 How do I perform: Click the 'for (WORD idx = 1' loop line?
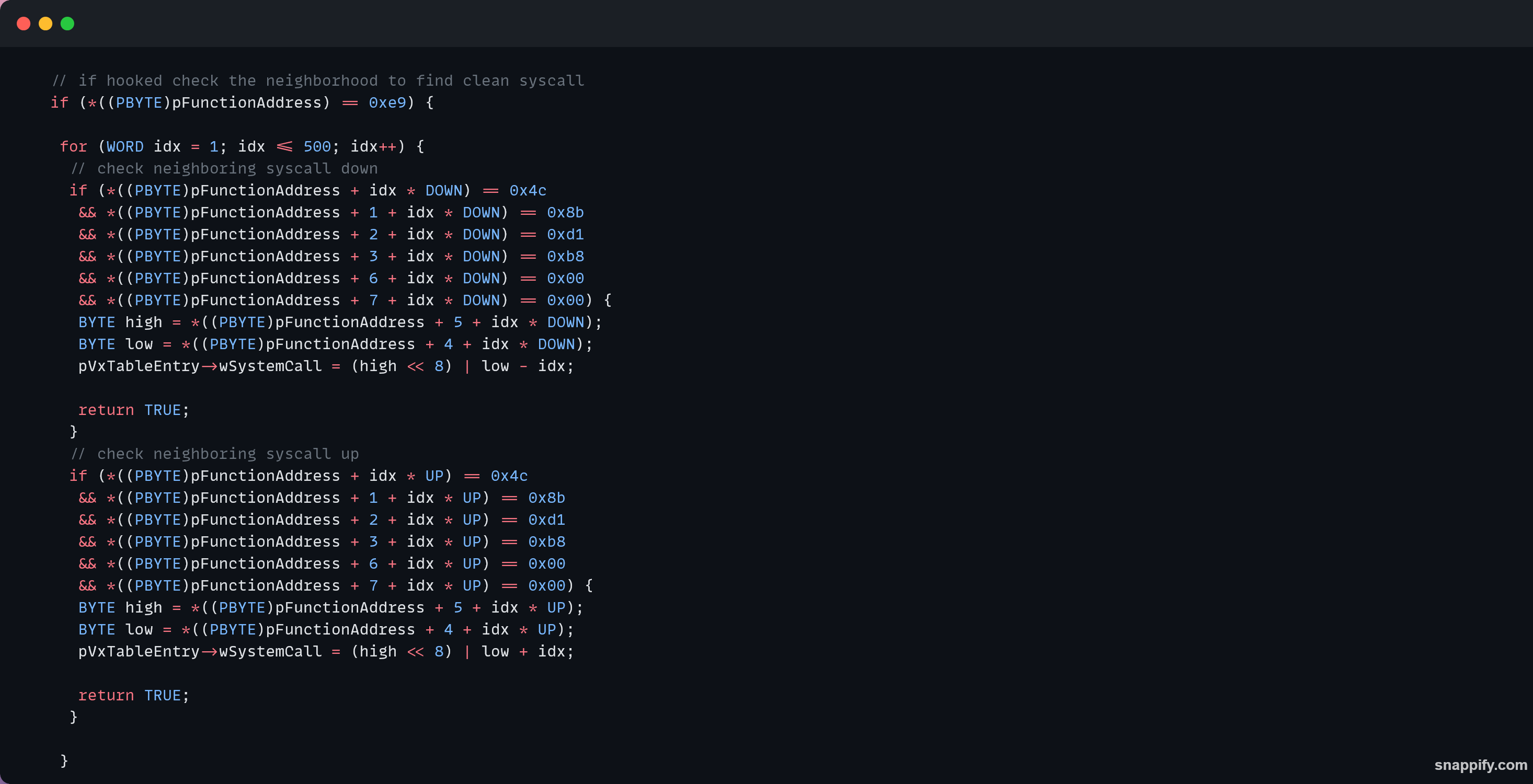click(x=242, y=146)
